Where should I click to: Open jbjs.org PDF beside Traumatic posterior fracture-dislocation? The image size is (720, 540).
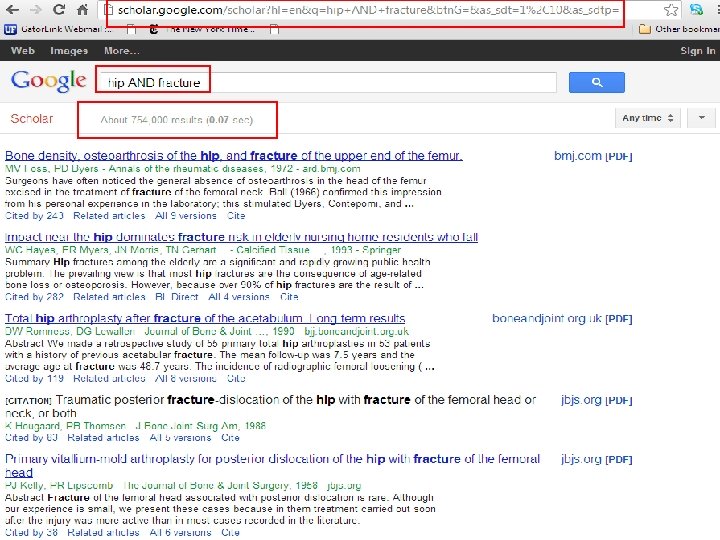point(596,400)
